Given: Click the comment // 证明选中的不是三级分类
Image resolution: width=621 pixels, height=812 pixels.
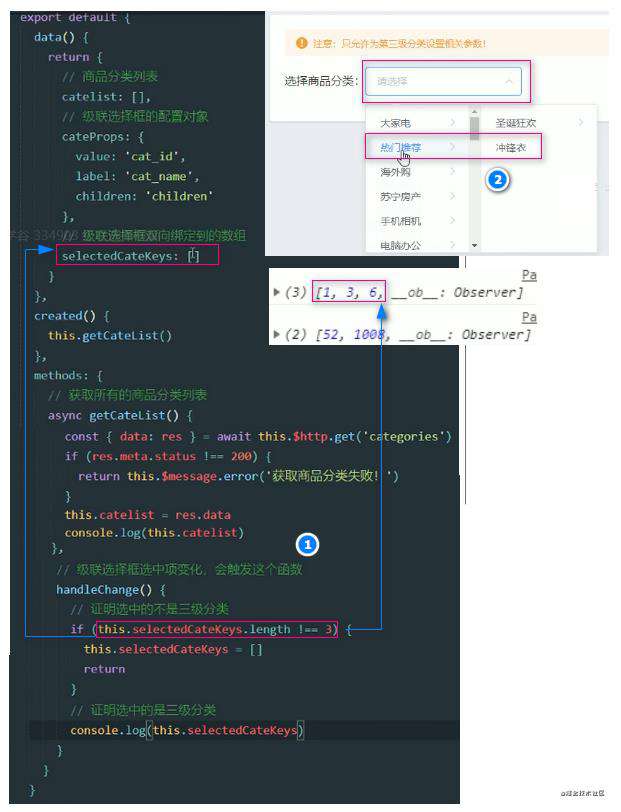Looking at the screenshot, I should pos(150,609).
